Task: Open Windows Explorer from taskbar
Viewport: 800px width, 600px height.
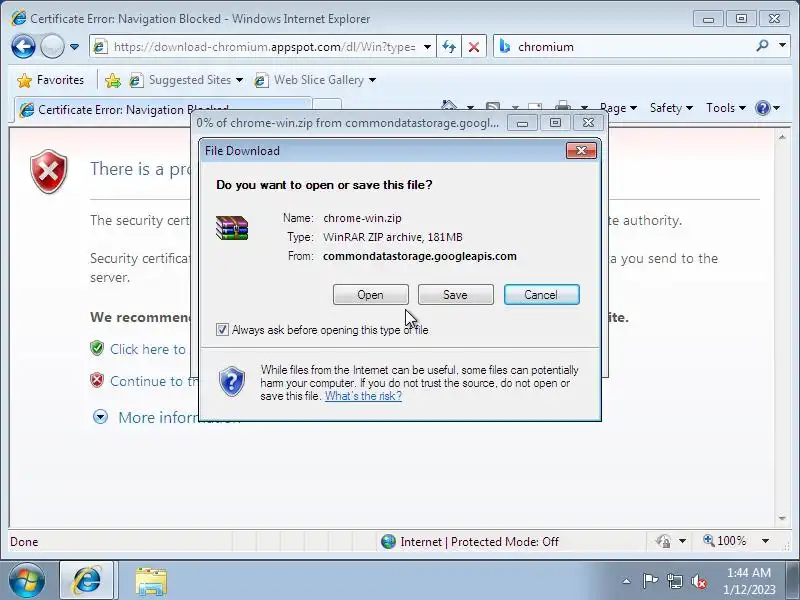Action: (x=151, y=582)
